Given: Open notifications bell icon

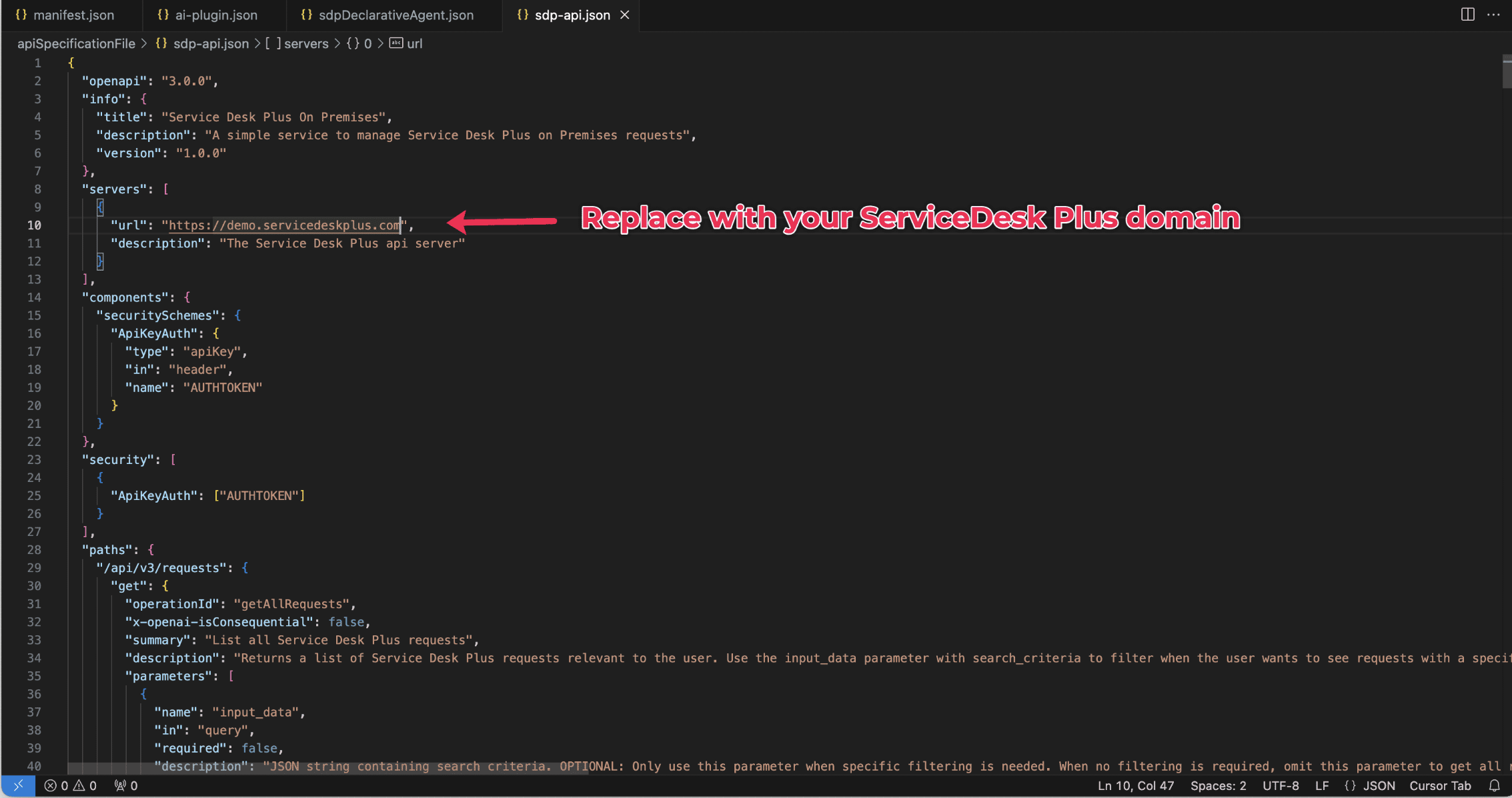Looking at the screenshot, I should point(1494,785).
